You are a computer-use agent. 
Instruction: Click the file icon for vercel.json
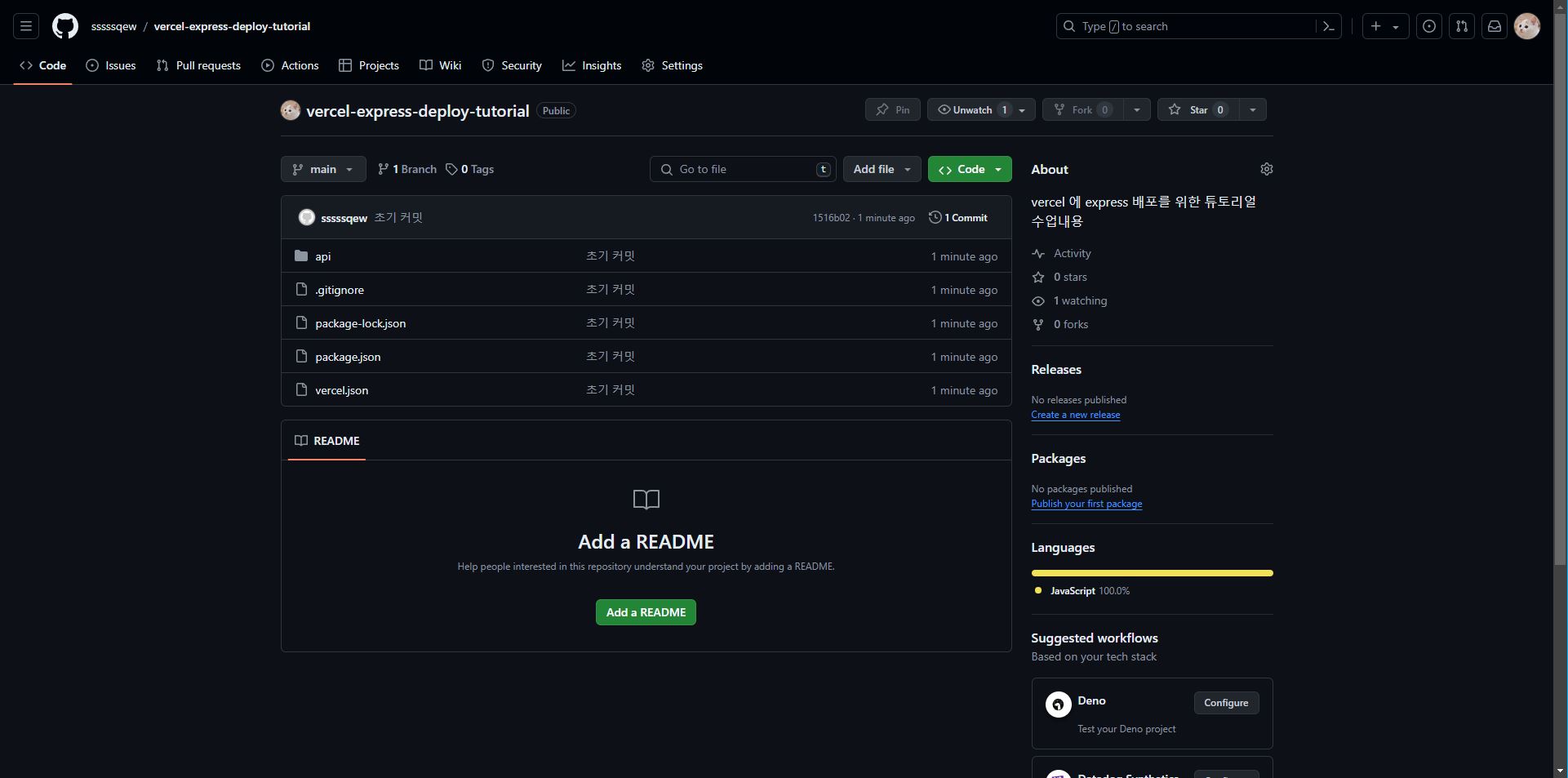pos(301,389)
